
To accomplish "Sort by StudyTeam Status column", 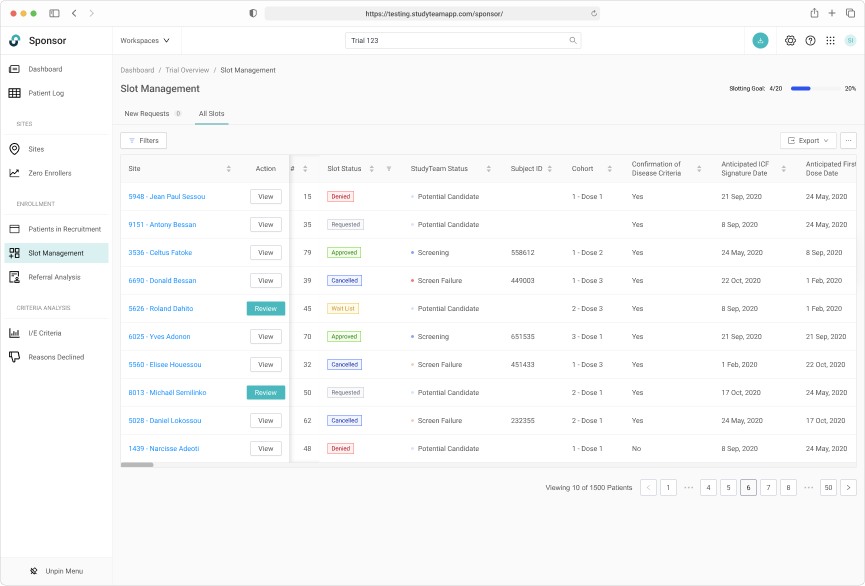I will coord(489,169).
